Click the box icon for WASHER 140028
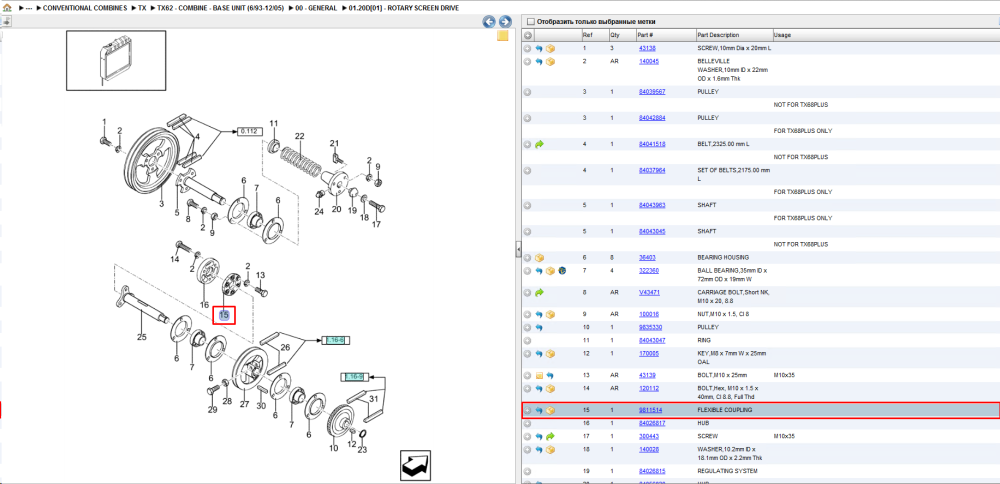Viewport: 1000px width, 484px height. (550, 450)
